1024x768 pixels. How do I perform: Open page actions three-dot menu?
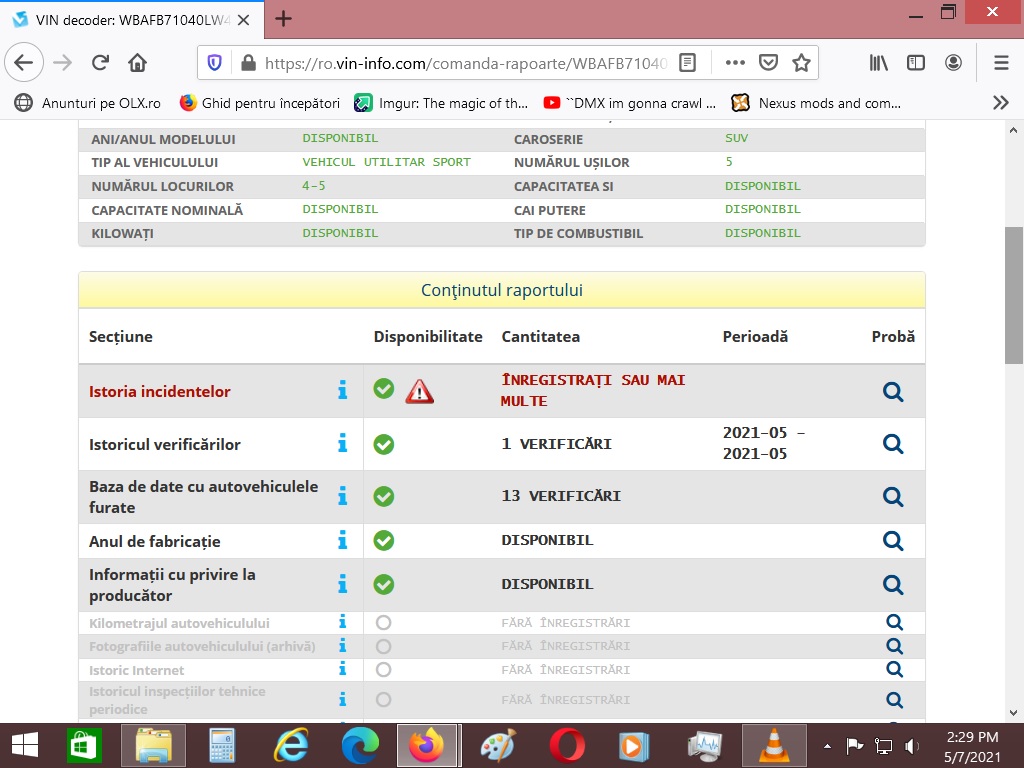735,63
